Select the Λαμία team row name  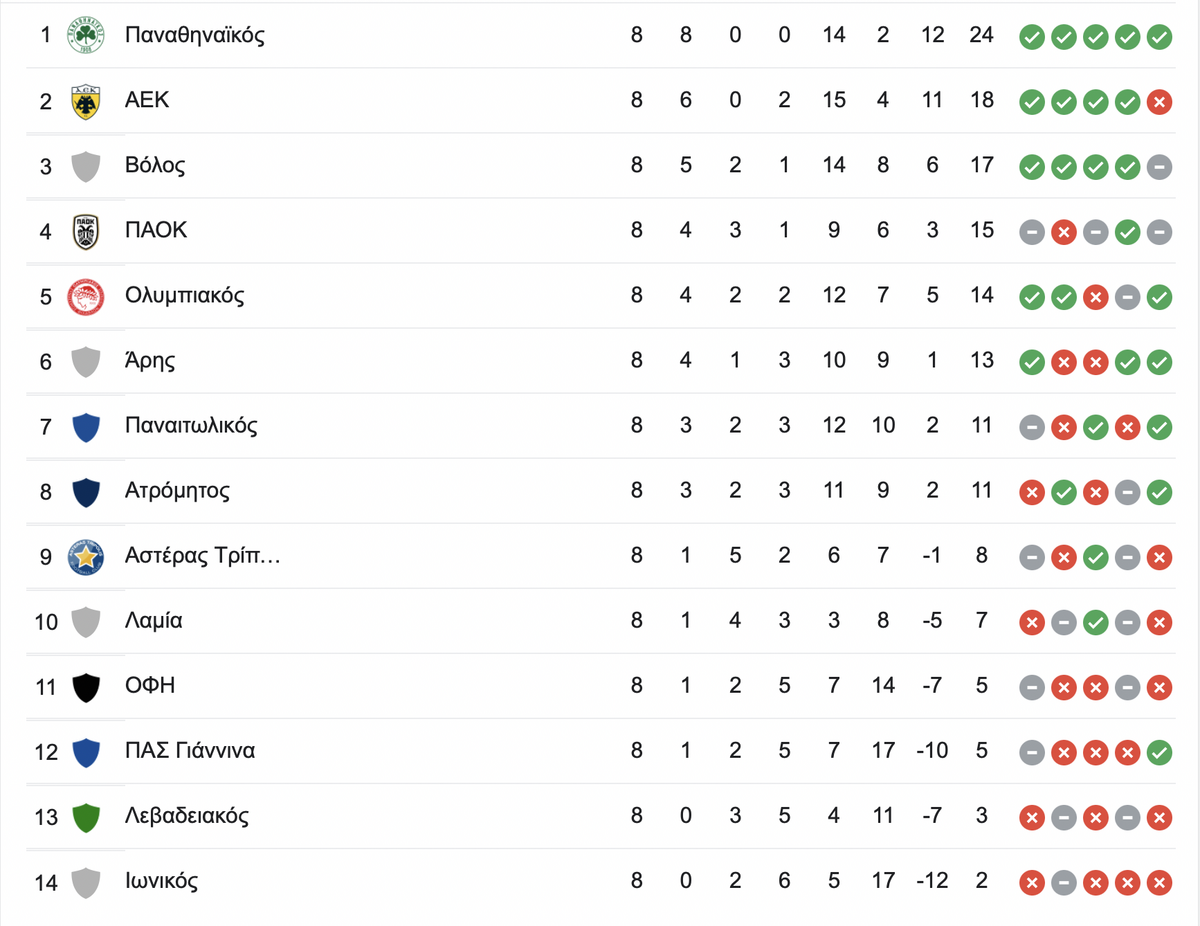pos(154,620)
